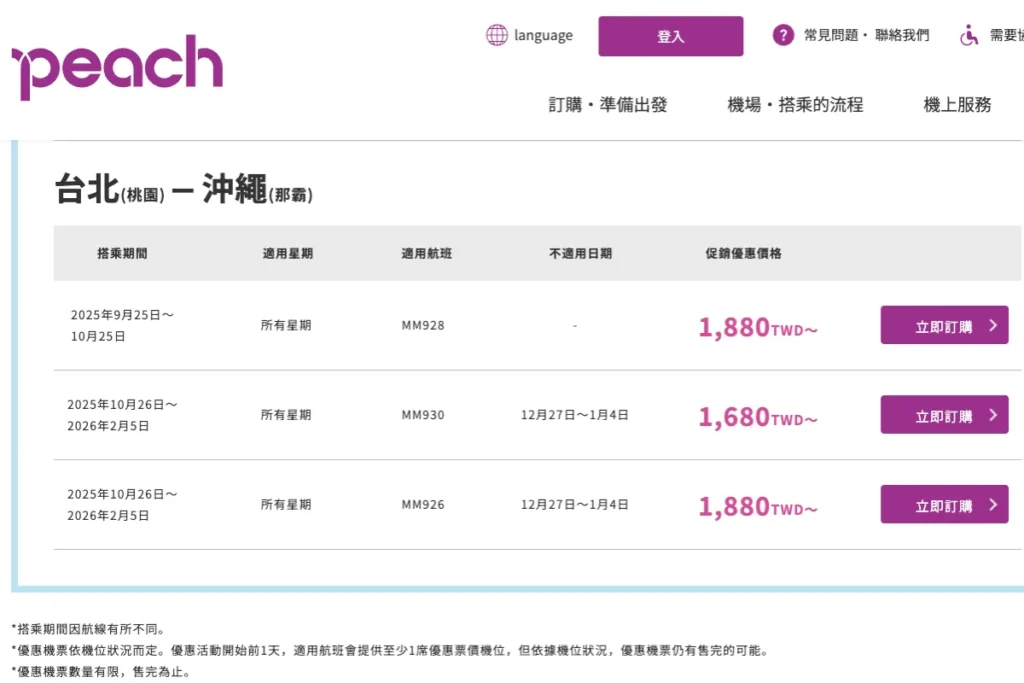Click the note *搭乘期間因航線有所不同
Screen dimensions: 1024x683
(x=89, y=629)
